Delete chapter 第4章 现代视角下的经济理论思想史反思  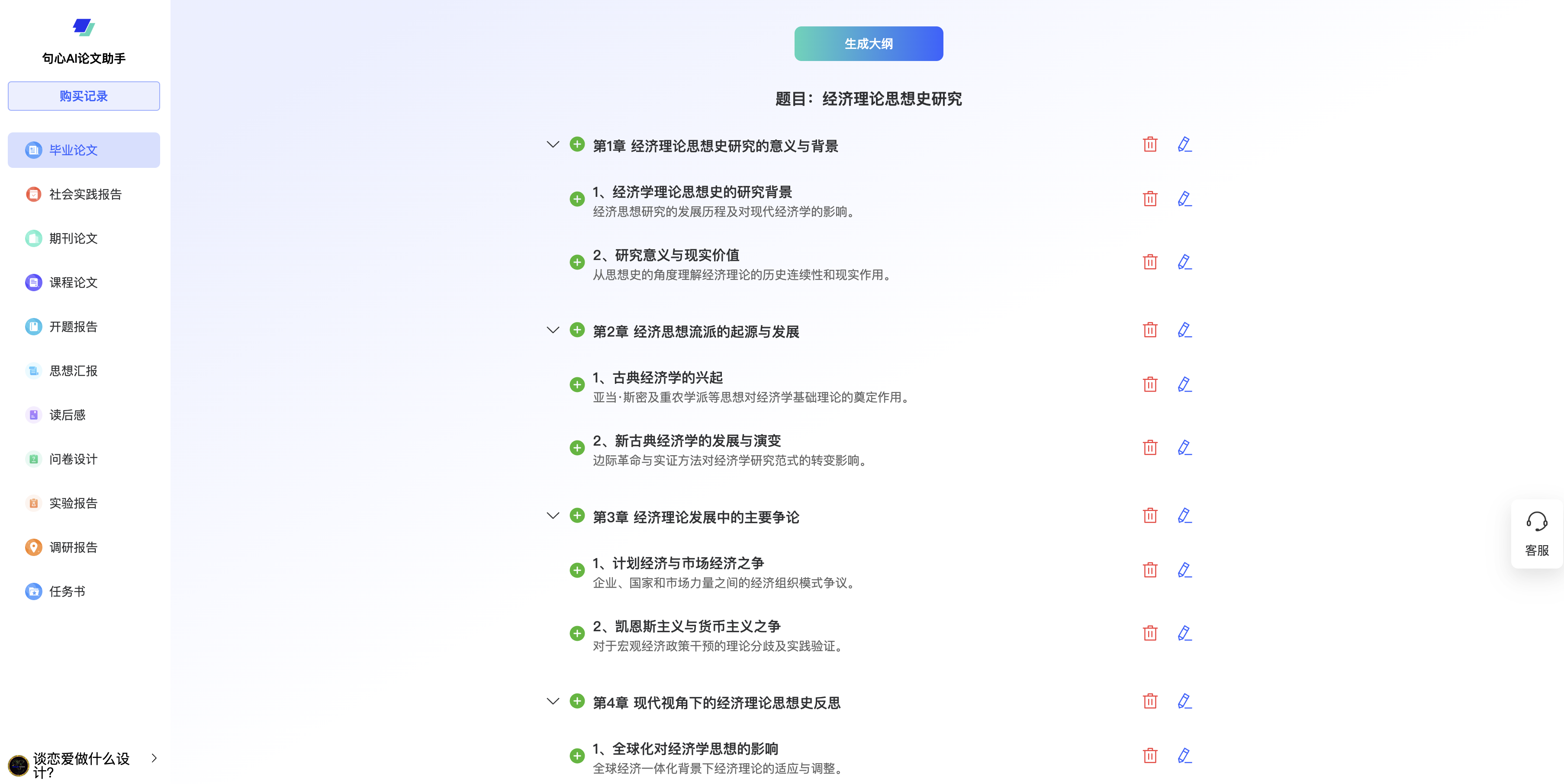point(1150,701)
